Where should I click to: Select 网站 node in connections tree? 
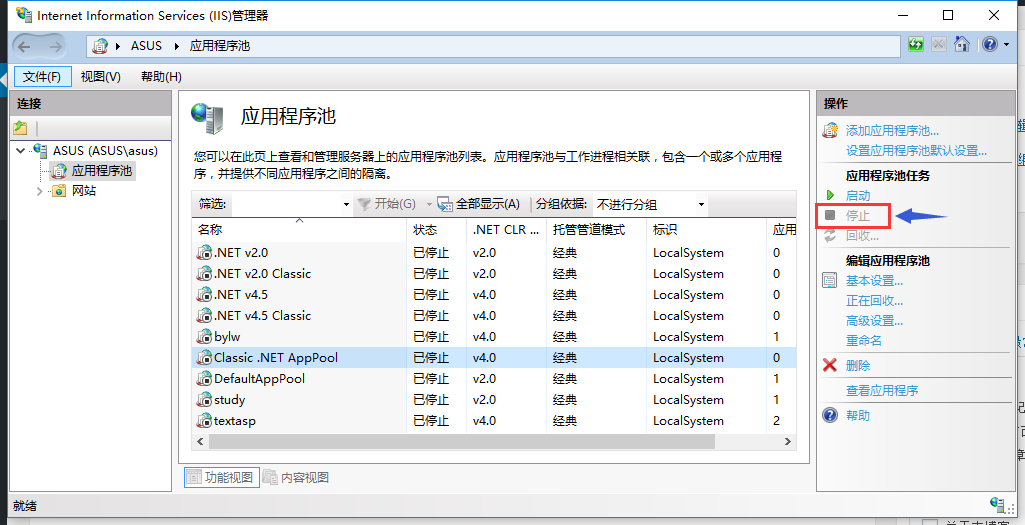point(84,191)
